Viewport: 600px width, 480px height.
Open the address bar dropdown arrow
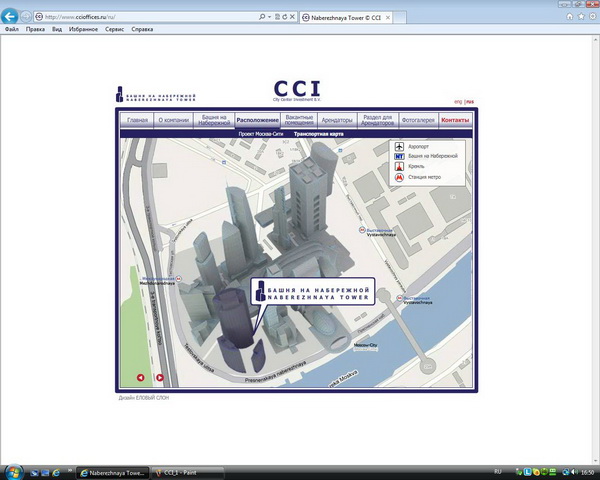point(269,17)
